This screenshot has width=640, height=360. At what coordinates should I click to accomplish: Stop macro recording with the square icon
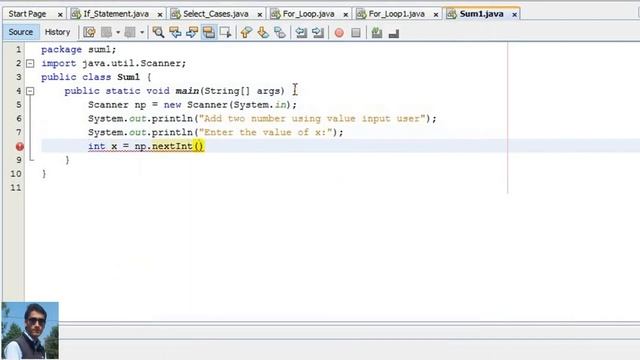click(356, 33)
